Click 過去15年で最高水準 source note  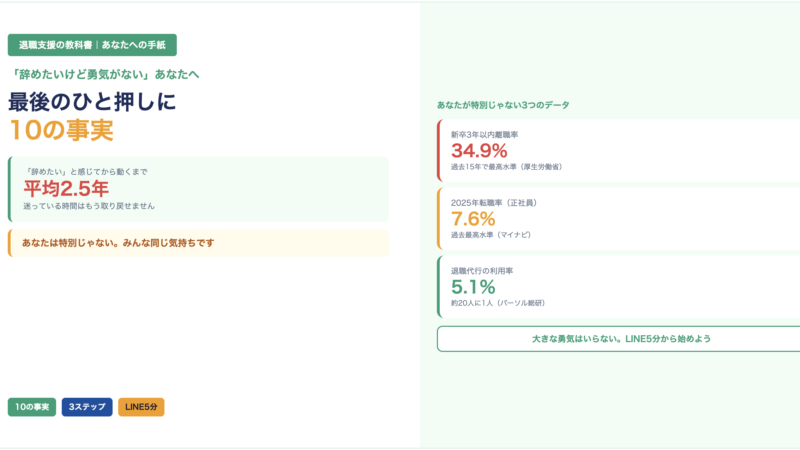[506, 167]
